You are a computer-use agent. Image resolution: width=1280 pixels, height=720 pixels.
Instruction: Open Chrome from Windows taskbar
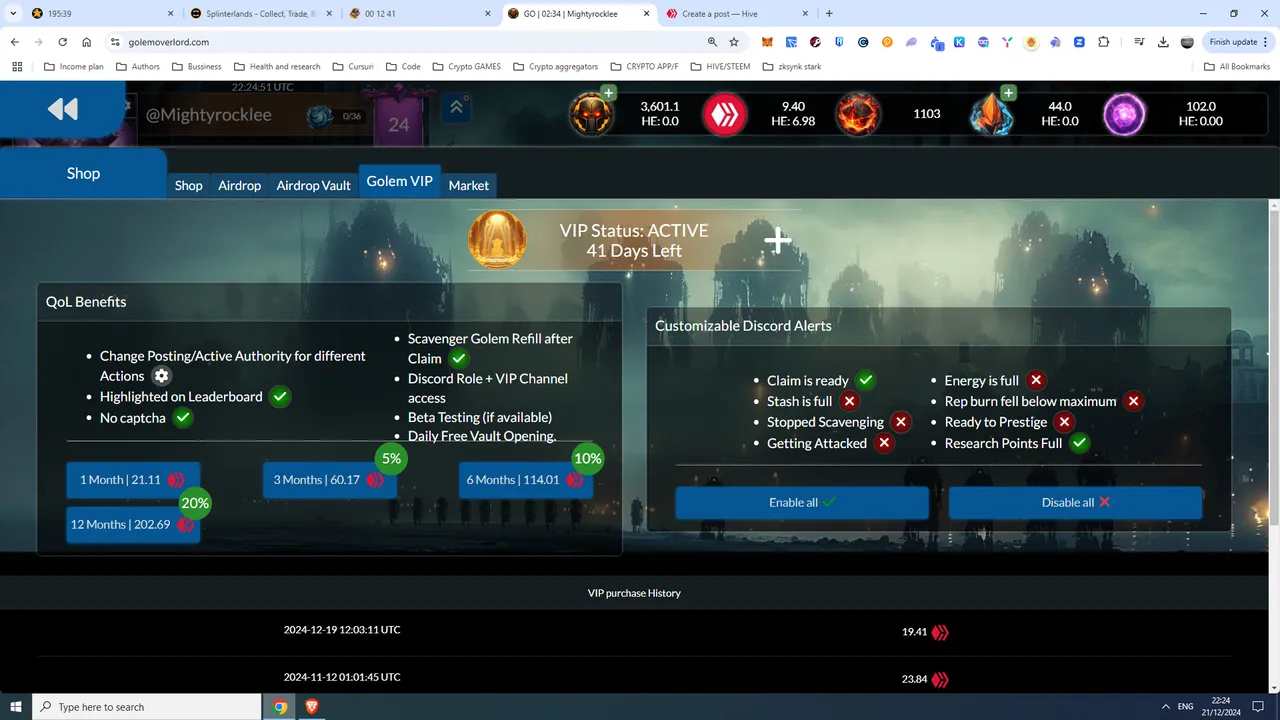click(281, 707)
